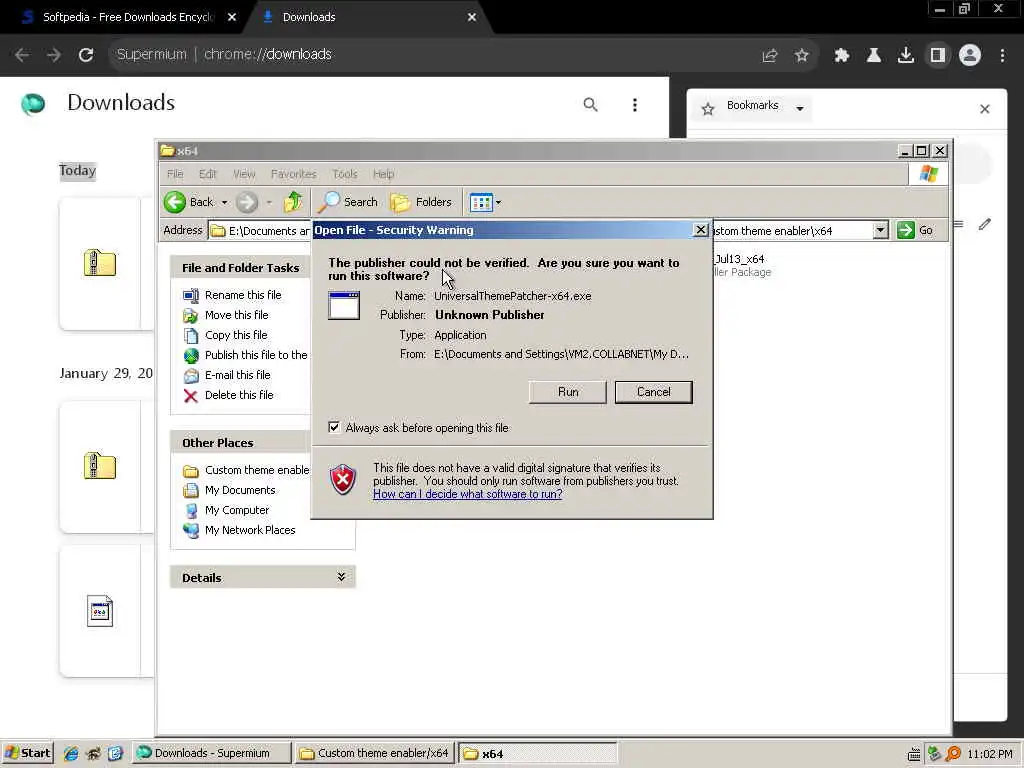Click Cancel in the Security Warning dialog
The height and width of the screenshot is (768, 1024).
point(653,392)
